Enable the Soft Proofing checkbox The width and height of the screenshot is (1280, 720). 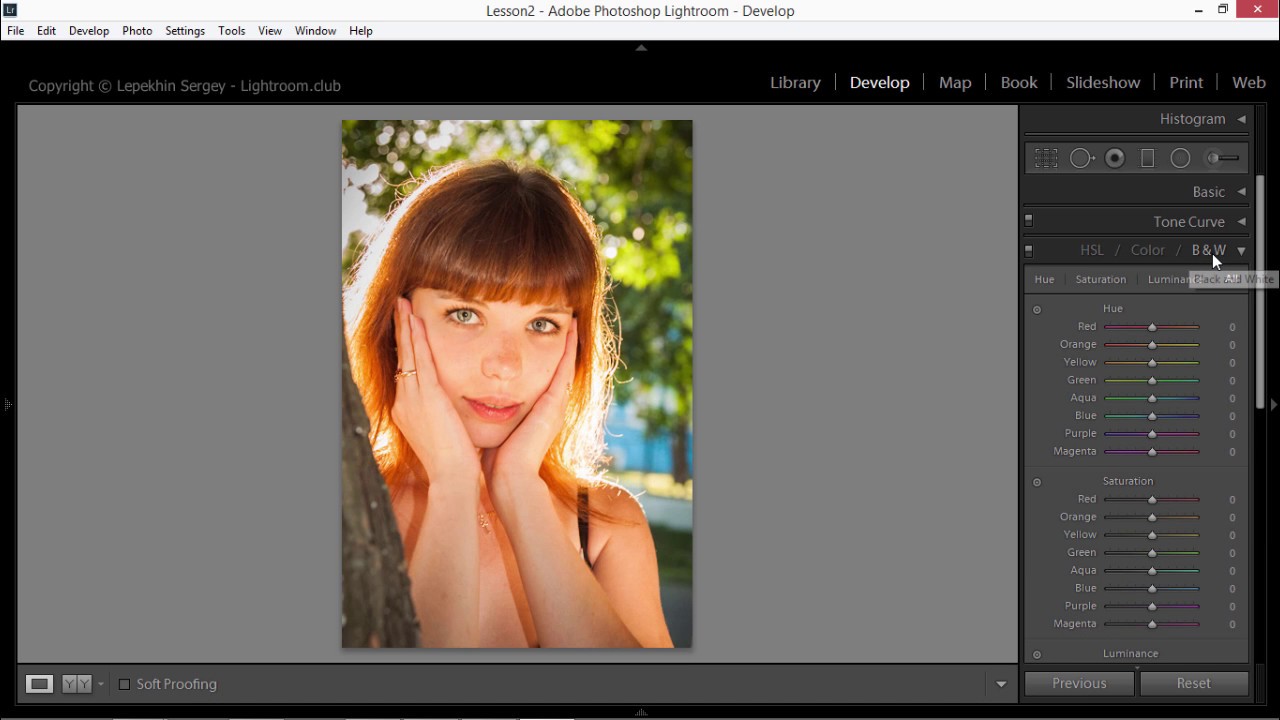124,684
